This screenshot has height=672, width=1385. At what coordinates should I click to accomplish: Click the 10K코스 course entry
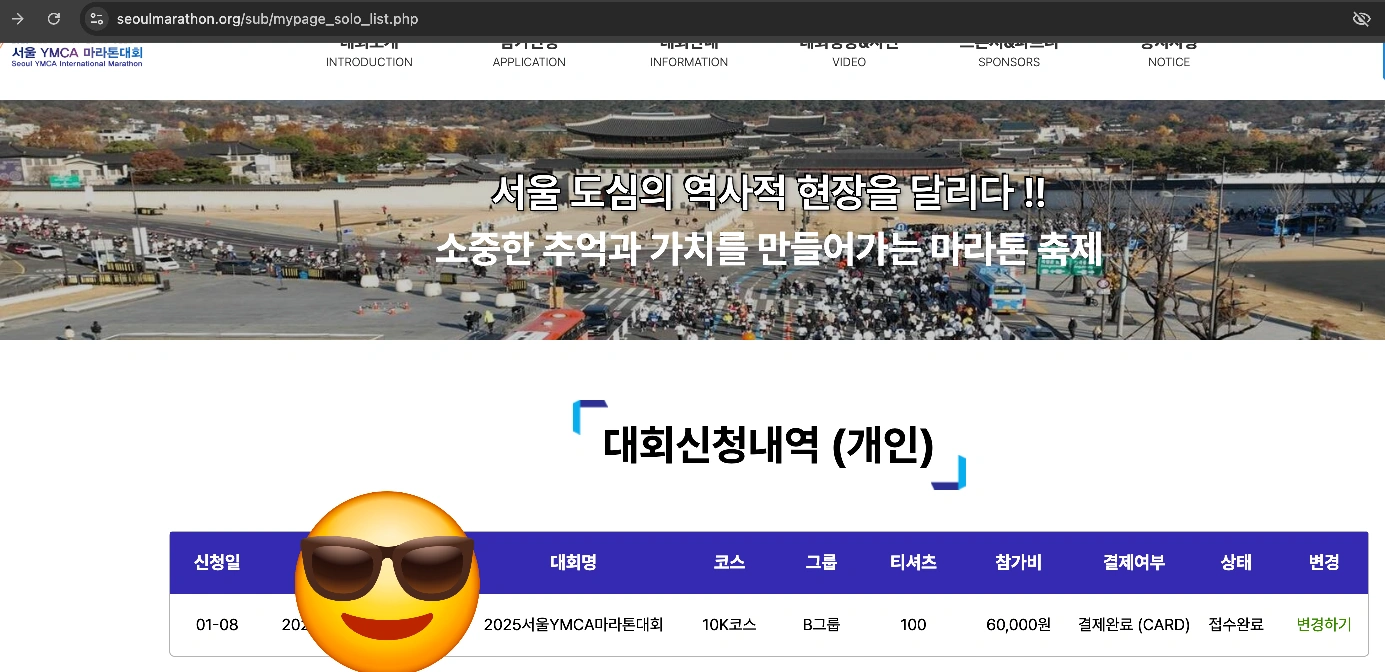[x=728, y=624]
